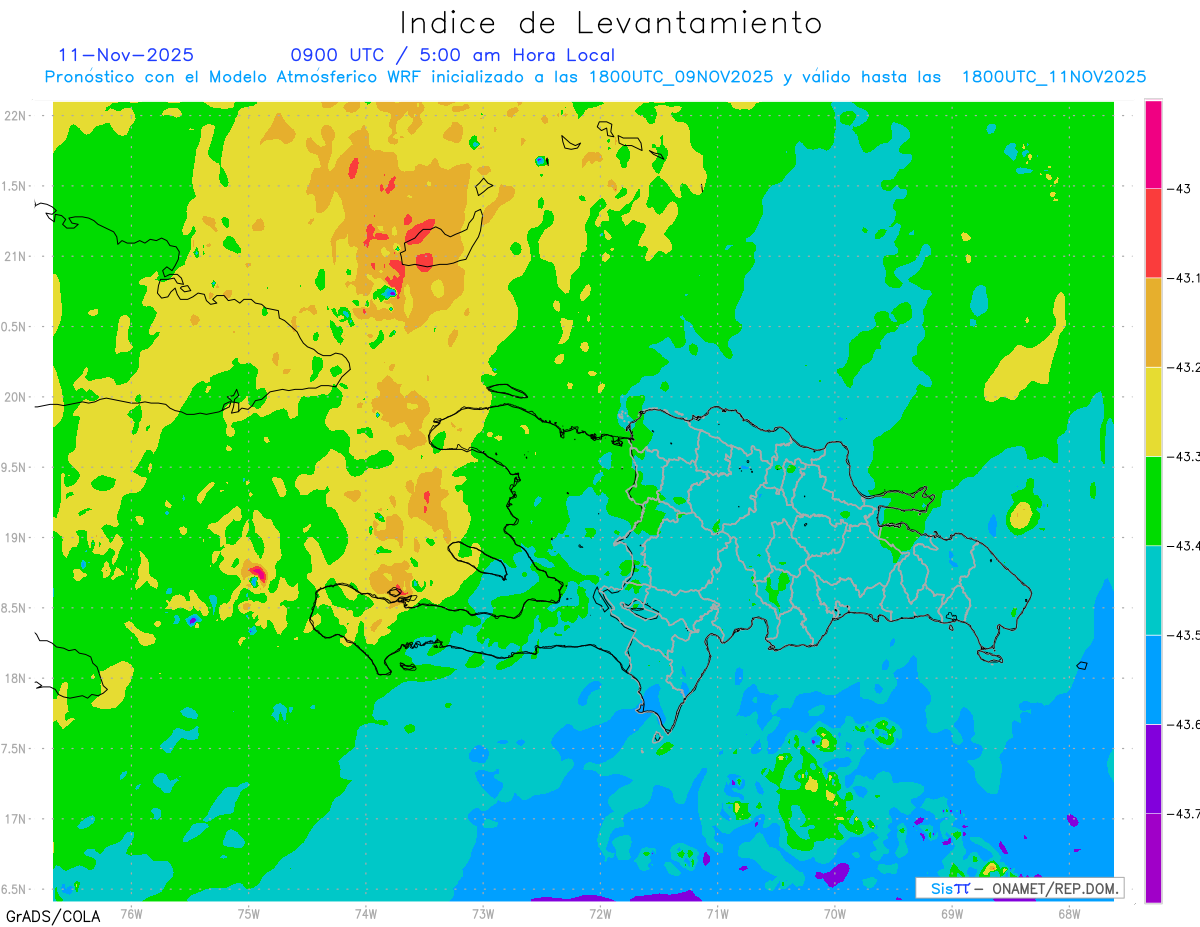The width and height of the screenshot is (1200, 927).
Task: Click the '-43.5' colorbar value
Action: 1183,635
